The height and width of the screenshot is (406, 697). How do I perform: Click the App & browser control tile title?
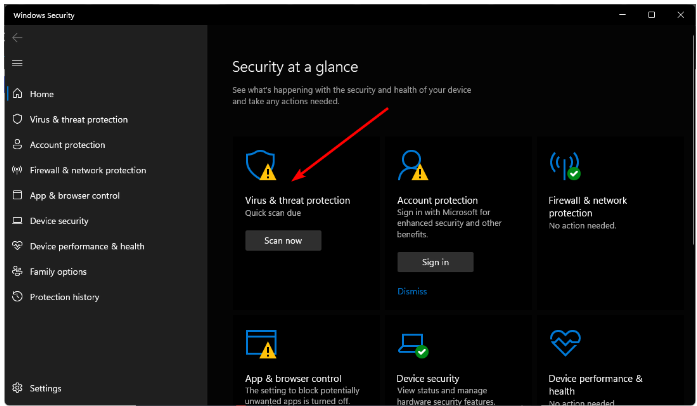point(293,379)
